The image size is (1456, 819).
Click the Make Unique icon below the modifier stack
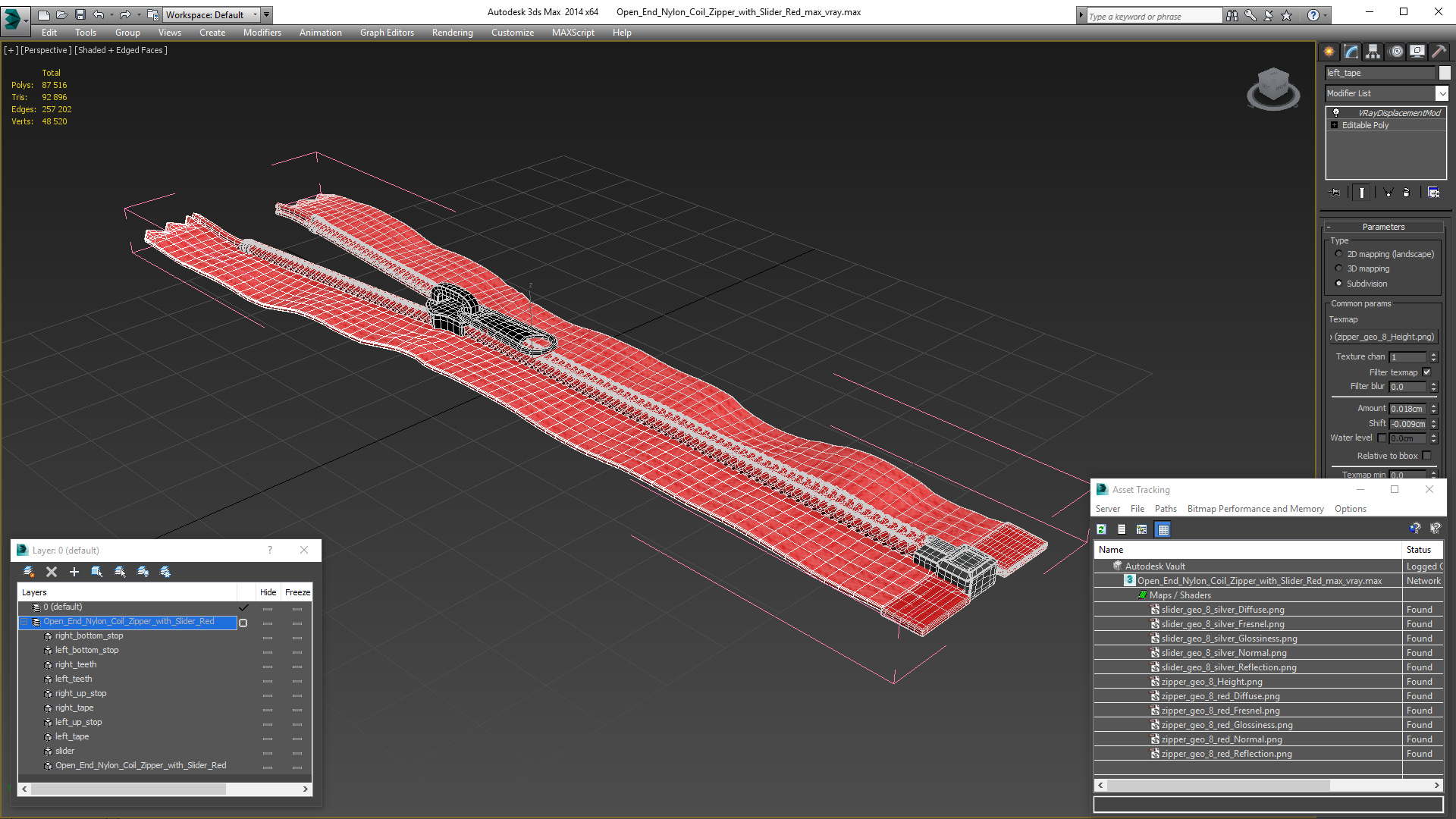point(1388,193)
